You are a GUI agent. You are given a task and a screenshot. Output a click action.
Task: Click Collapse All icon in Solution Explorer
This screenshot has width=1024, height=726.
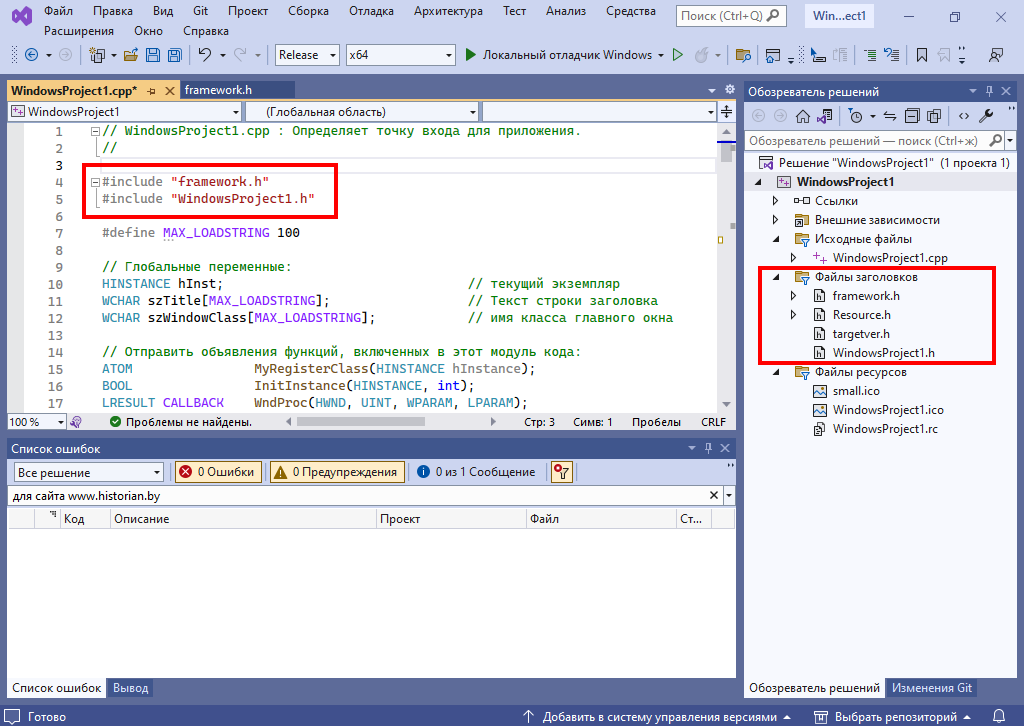tap(912, 116)
